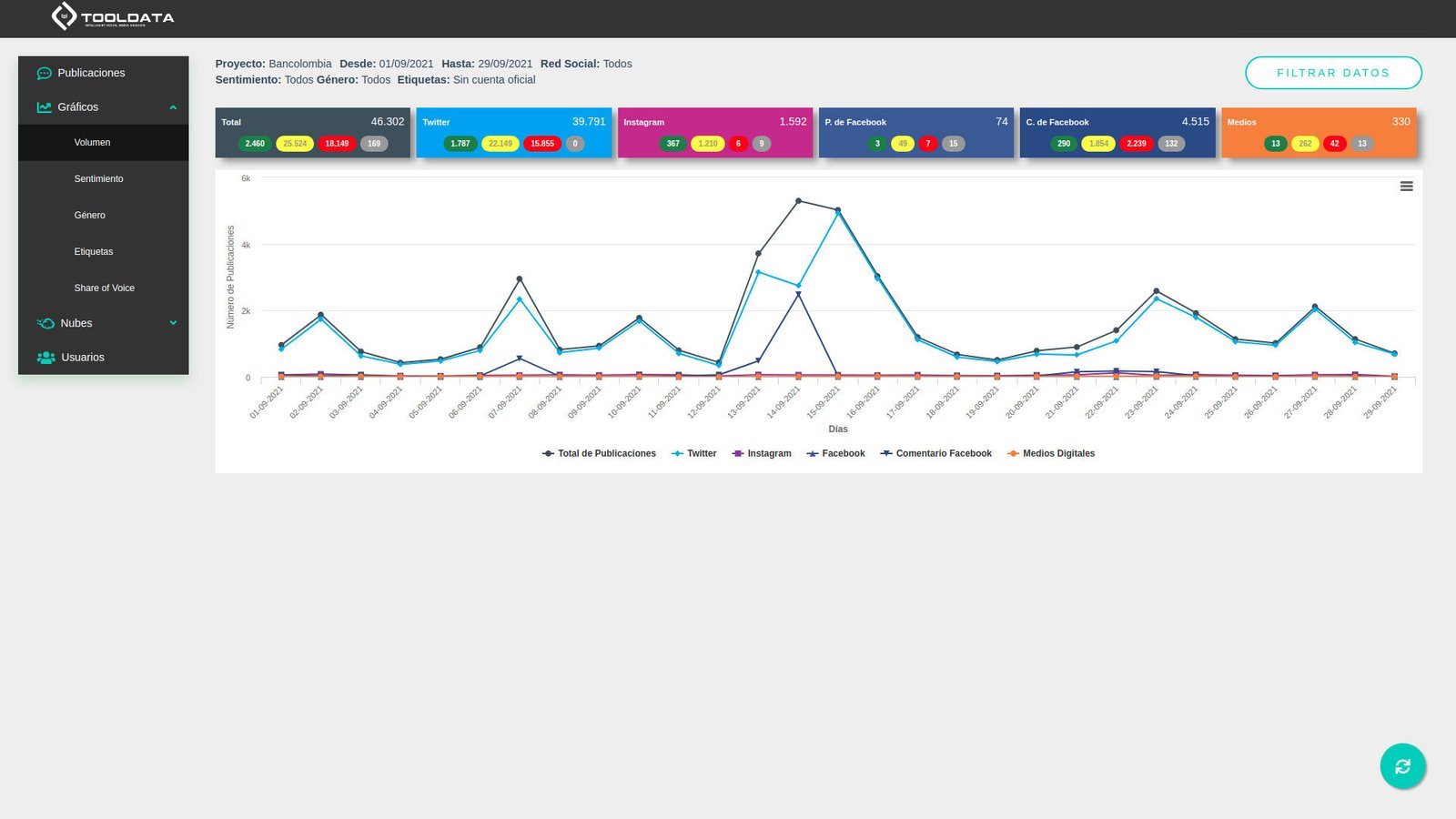Click yellow neutral badge on Twitter card
The width and height of the screenshot is (1456, 819).
pos(500,144)
